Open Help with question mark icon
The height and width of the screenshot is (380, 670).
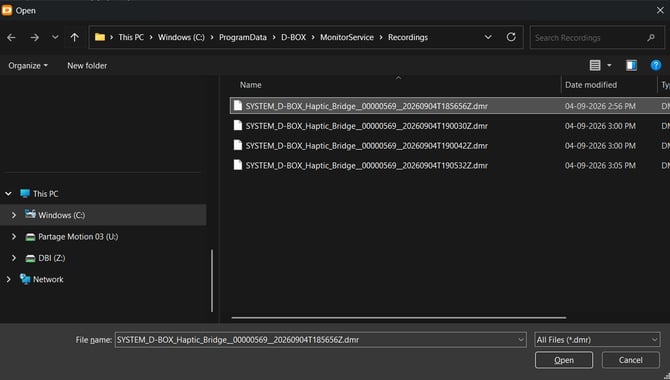(x=656, y=65)
